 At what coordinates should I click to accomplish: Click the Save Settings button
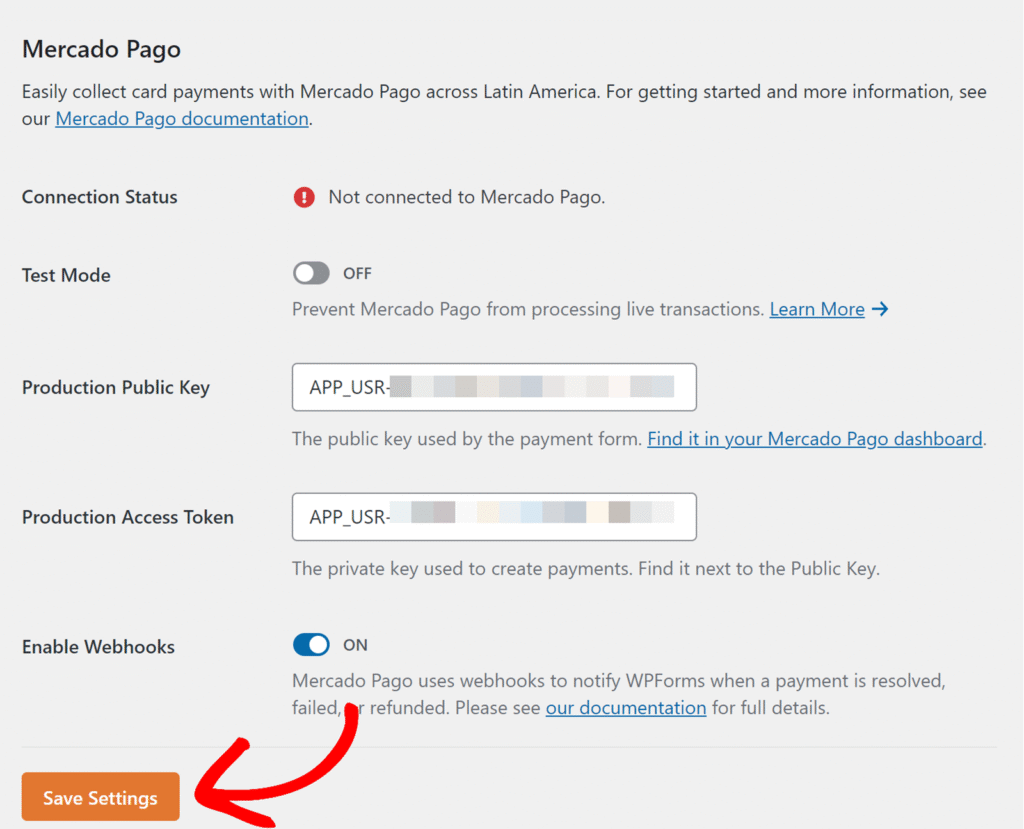[101, 796]
